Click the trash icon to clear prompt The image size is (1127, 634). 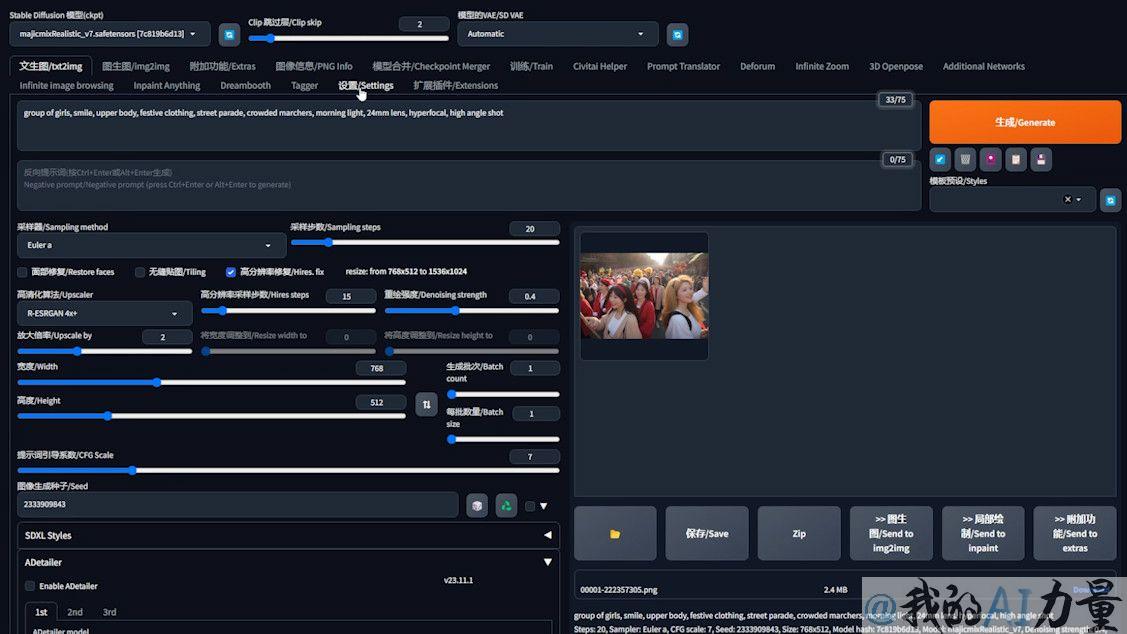pyautogui.click(x=965, y=160)
